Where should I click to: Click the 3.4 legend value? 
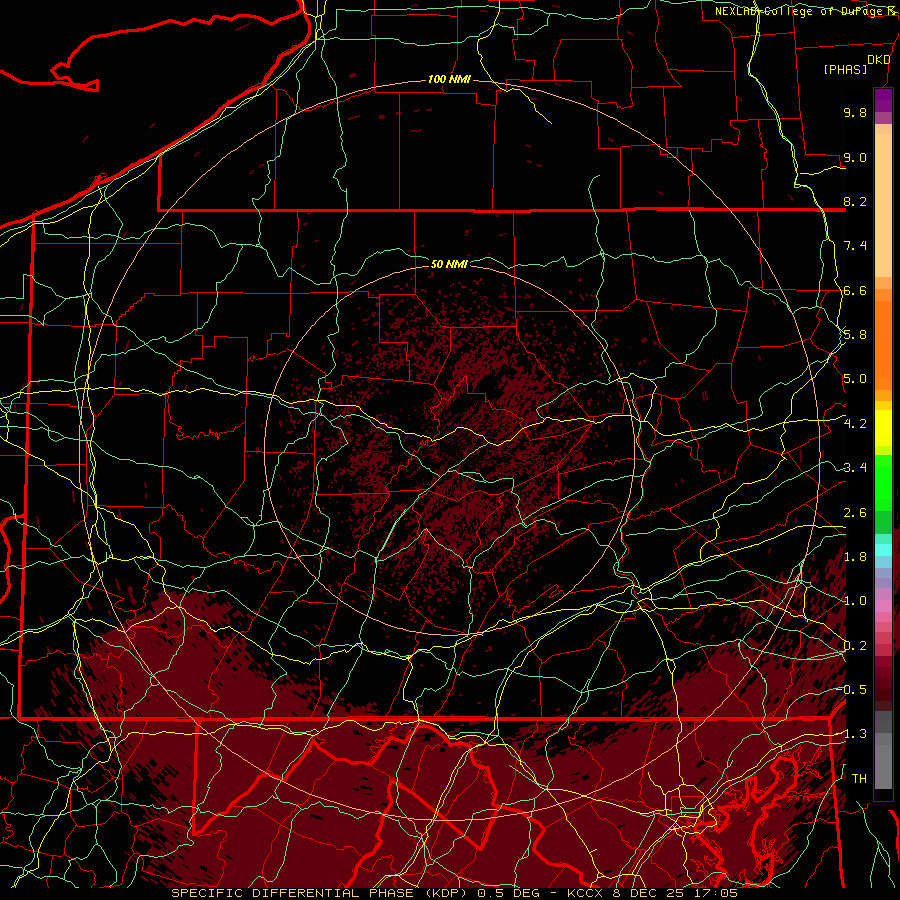pyautogui.click(x=855, y=468)
